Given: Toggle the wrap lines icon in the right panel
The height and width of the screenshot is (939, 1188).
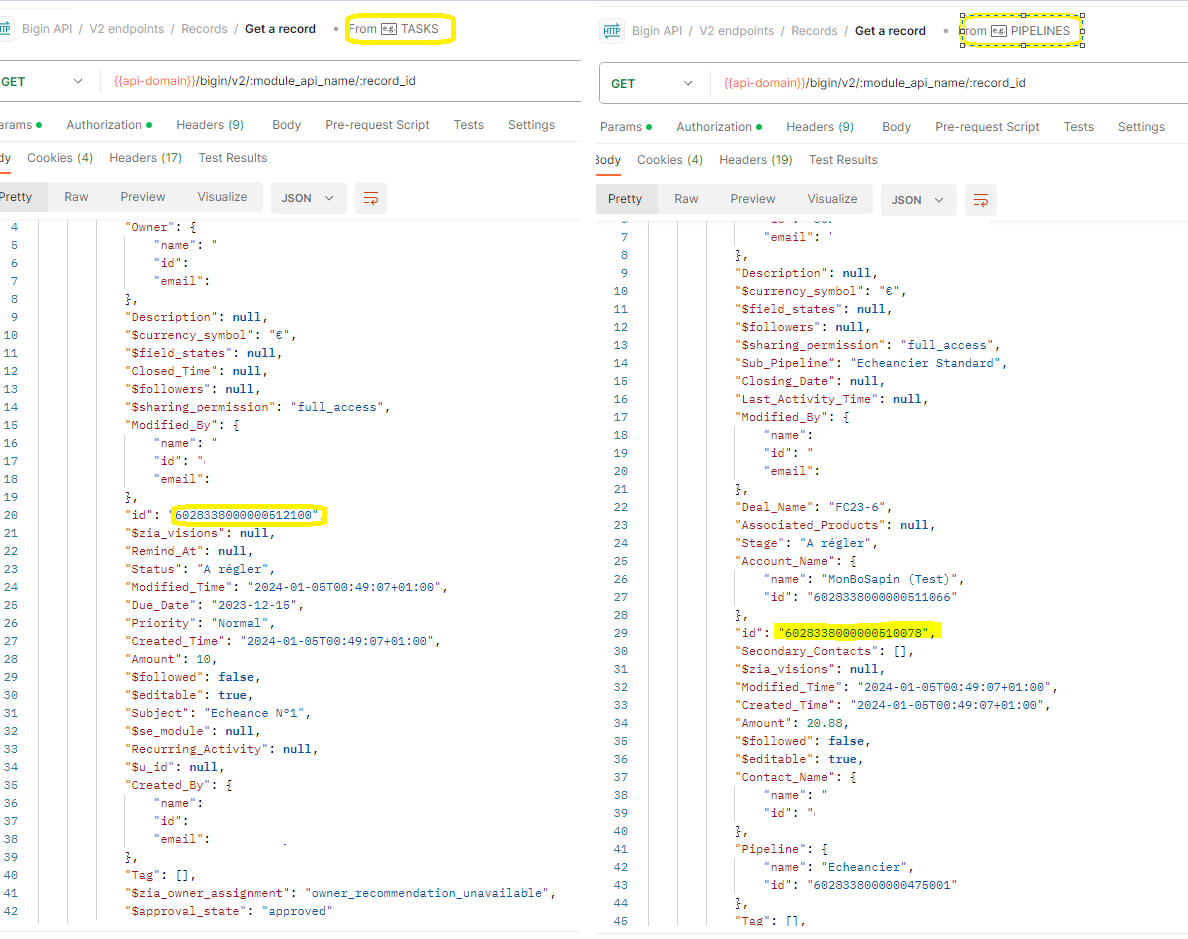Looking at the screenshot, I should 980,200.
